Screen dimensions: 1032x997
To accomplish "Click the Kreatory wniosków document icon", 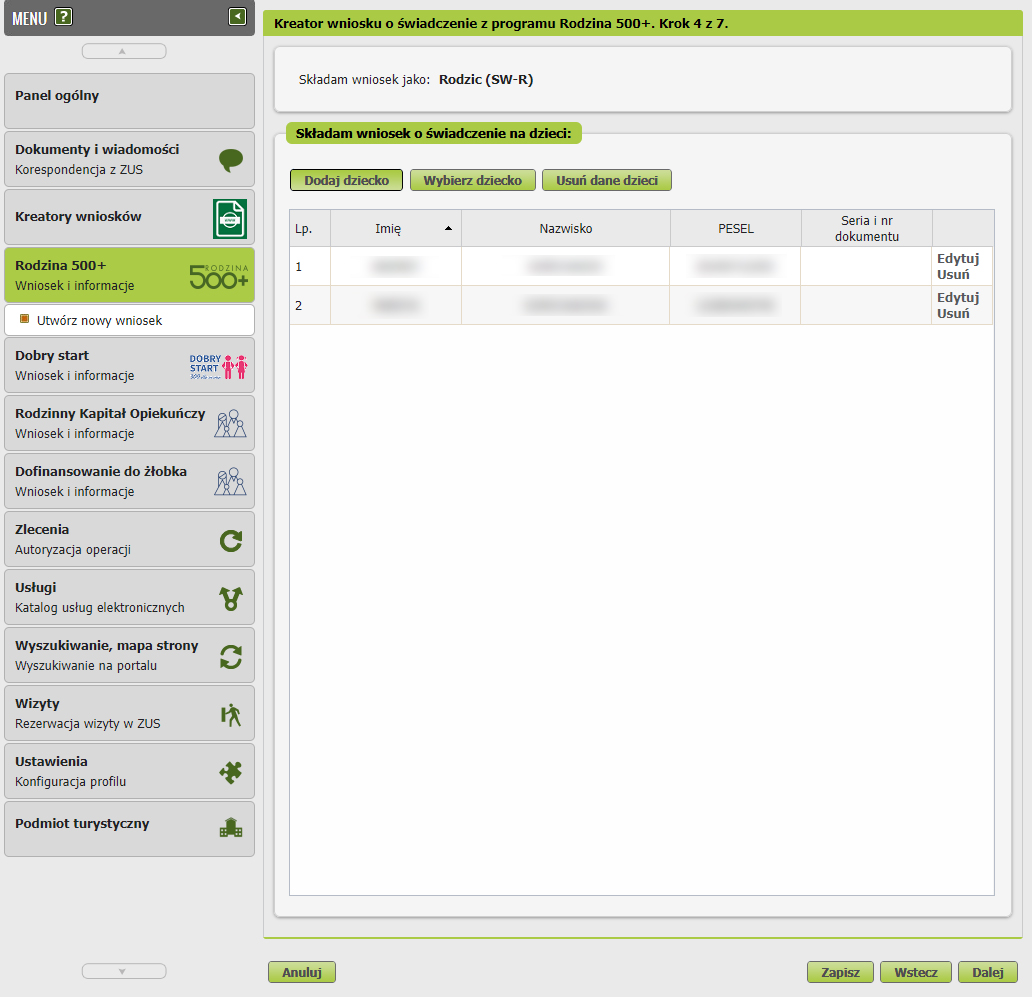I will click(x=230, y=218).
